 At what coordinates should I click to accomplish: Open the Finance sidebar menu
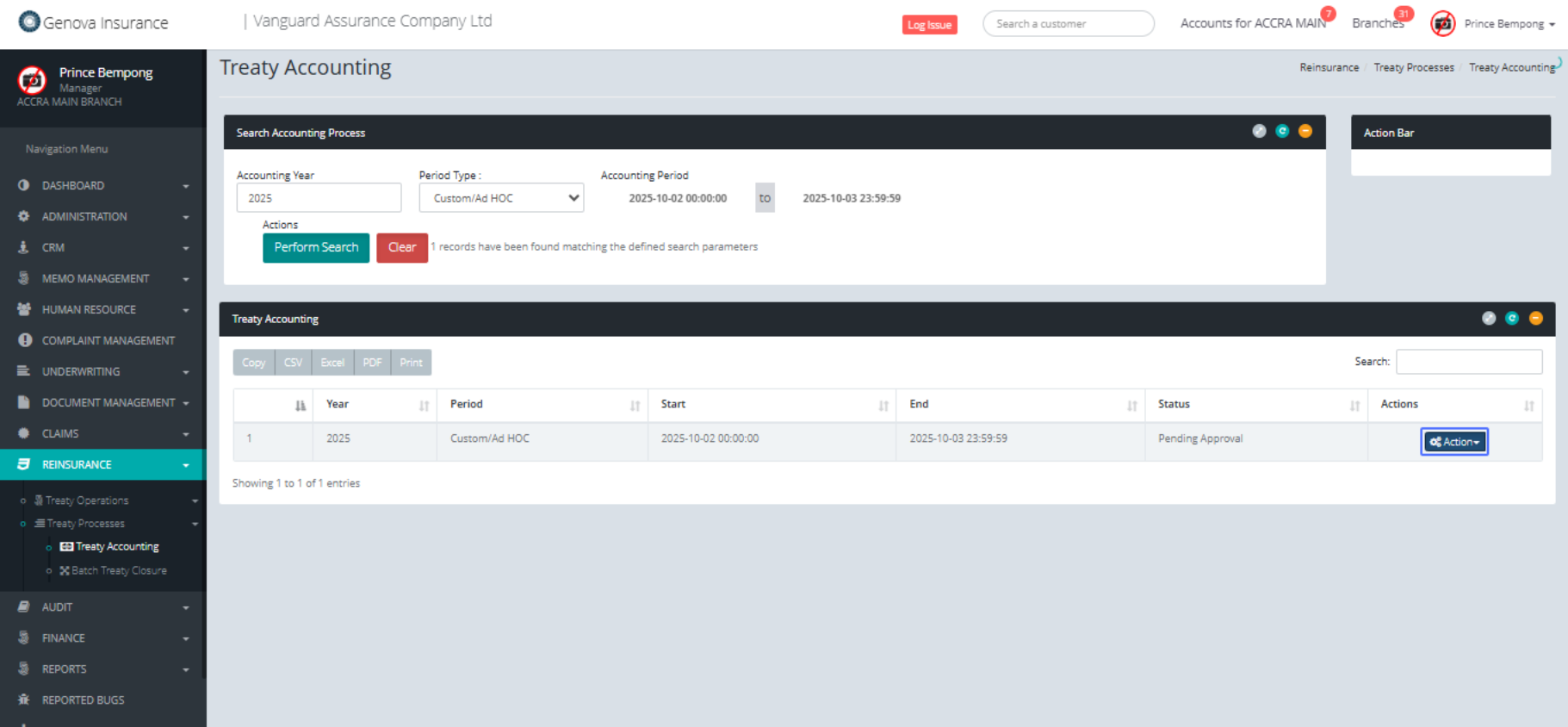[64, 638]
